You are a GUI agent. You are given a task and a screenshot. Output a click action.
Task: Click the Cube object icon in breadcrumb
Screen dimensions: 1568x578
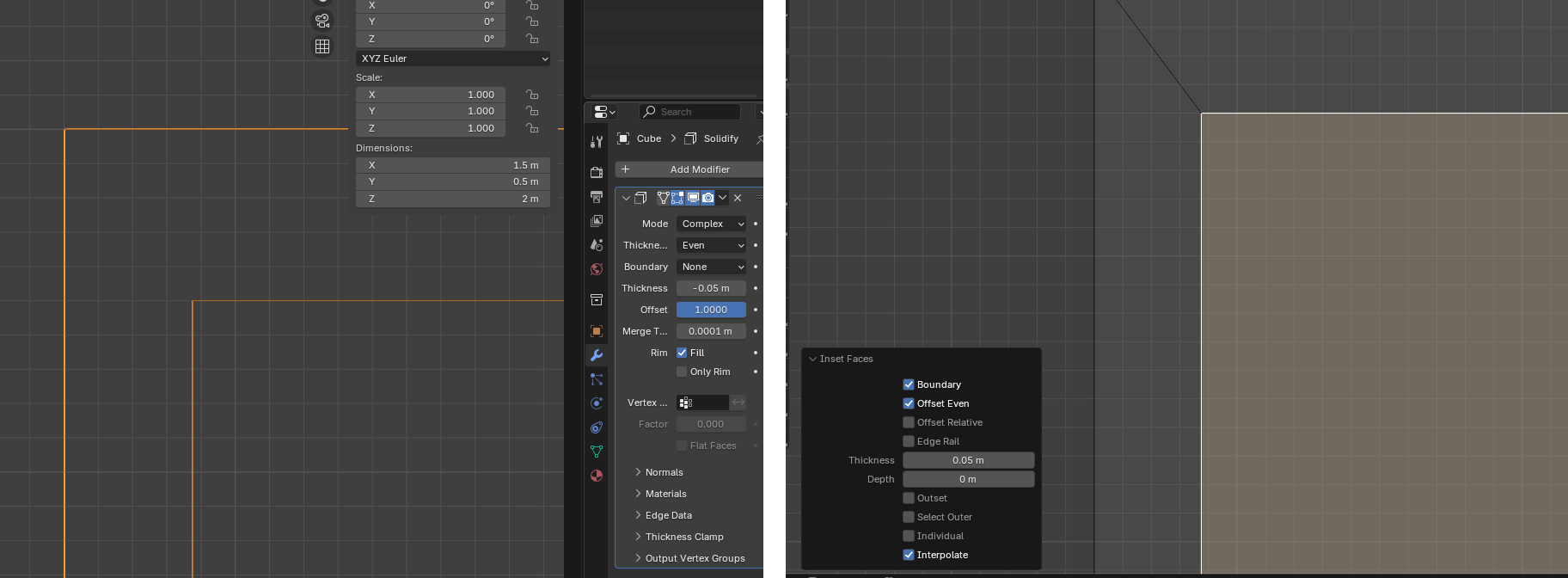pos(624,138)
